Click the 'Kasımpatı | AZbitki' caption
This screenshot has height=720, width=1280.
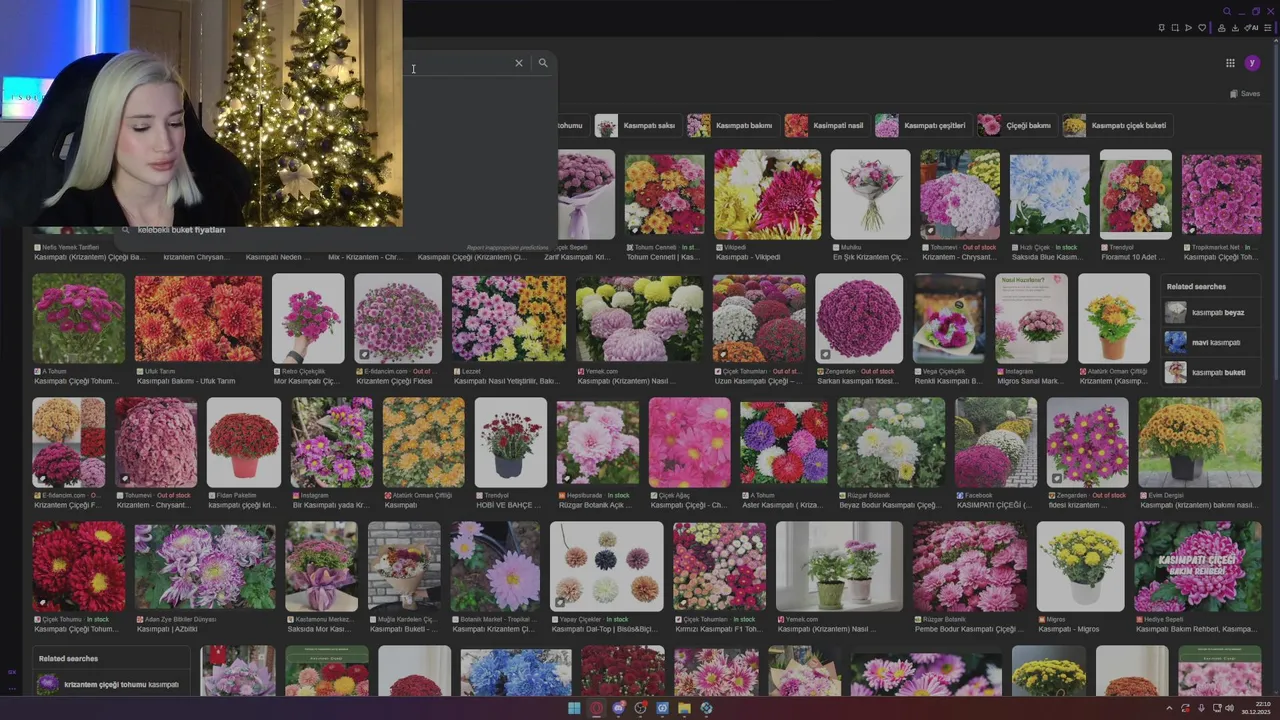tap(167, 629)
